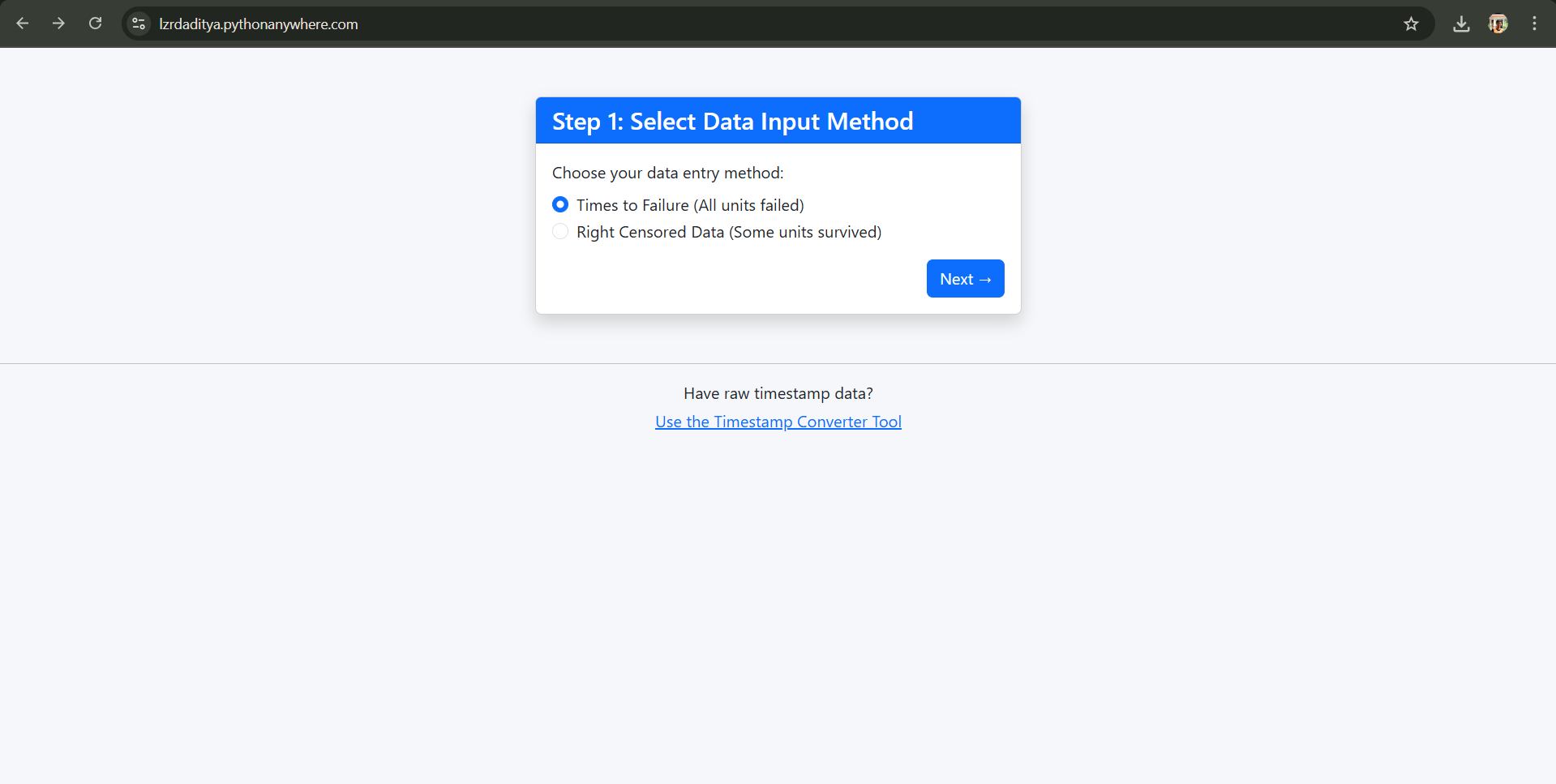Screen dimensions: 1556x784
Task: Open the browser downloads icon
Action: pos(1461,24)
